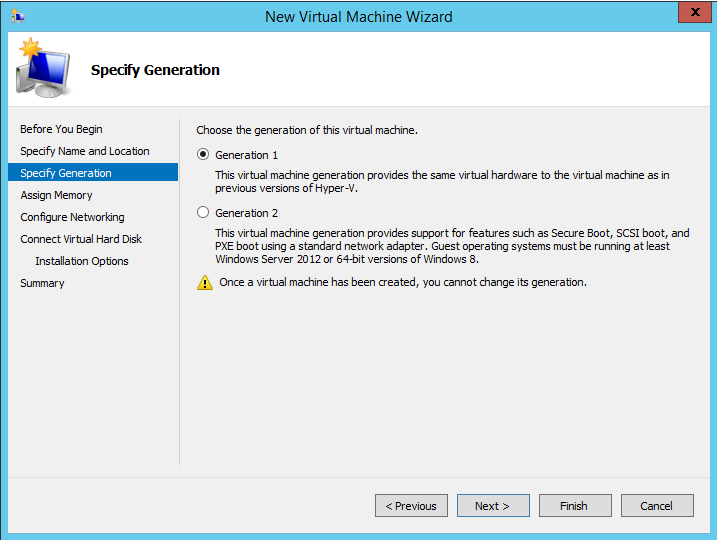Click Finish to complete the wizard
This screenshot has width=717, height=540.
575,506
